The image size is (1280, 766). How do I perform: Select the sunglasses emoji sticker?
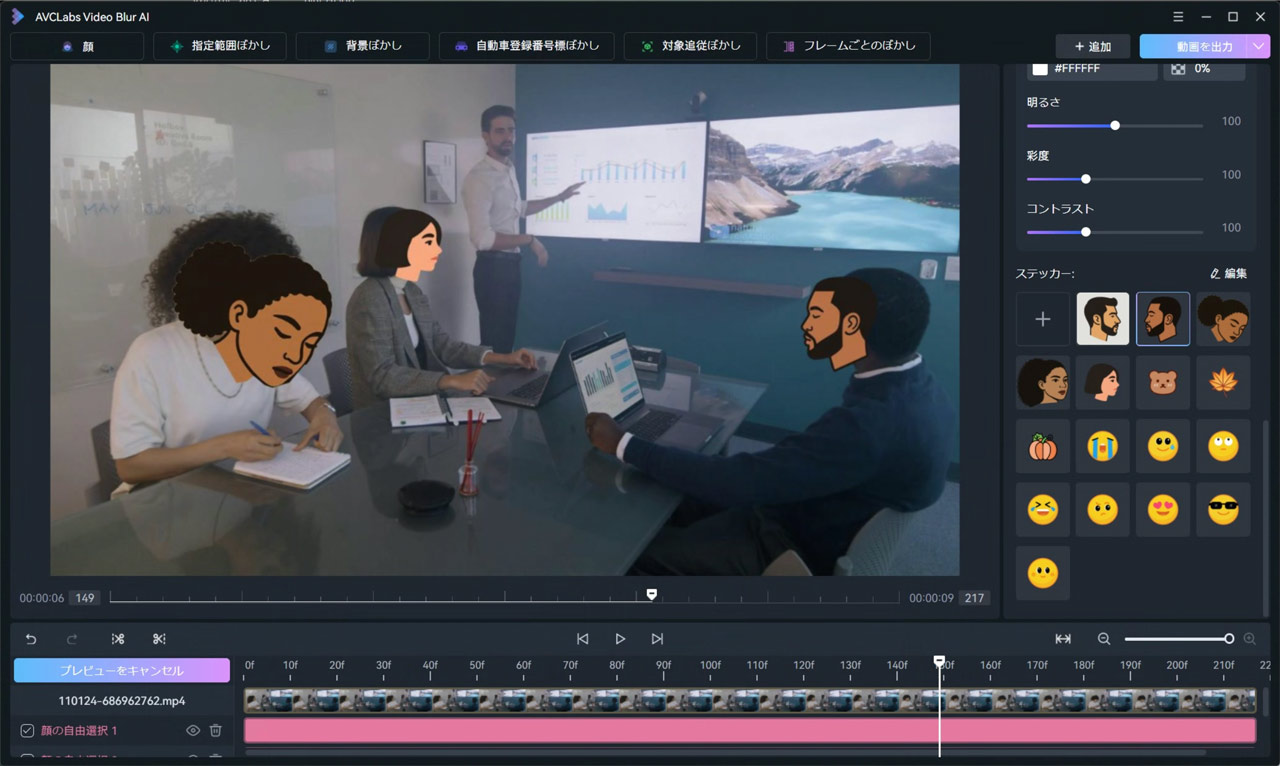tap(1223, 510)
